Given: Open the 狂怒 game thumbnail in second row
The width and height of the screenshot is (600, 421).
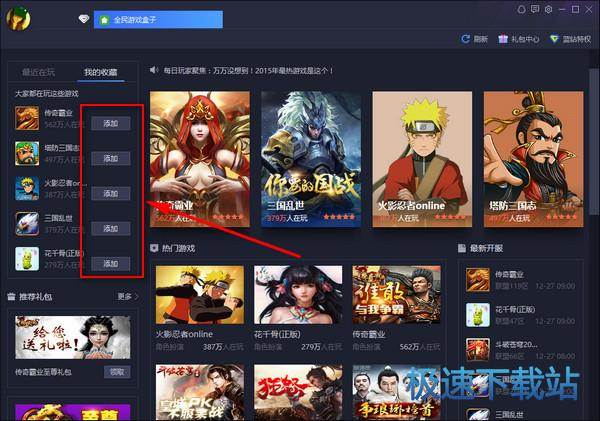Looking at the screenshot, I should (298, 392).
